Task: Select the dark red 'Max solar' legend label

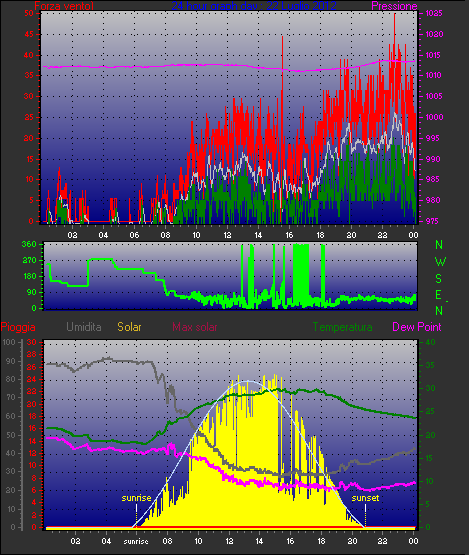Action: [195, 327]
